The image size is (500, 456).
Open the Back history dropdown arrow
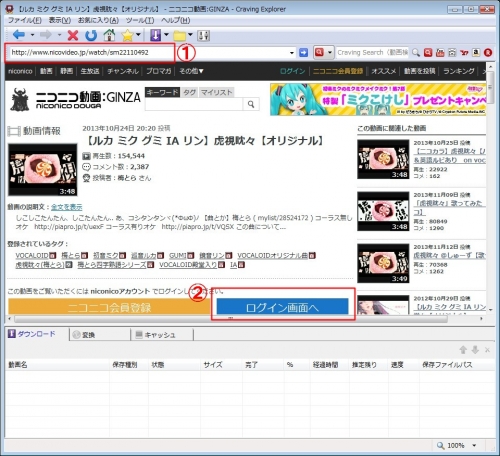(32, 35)
